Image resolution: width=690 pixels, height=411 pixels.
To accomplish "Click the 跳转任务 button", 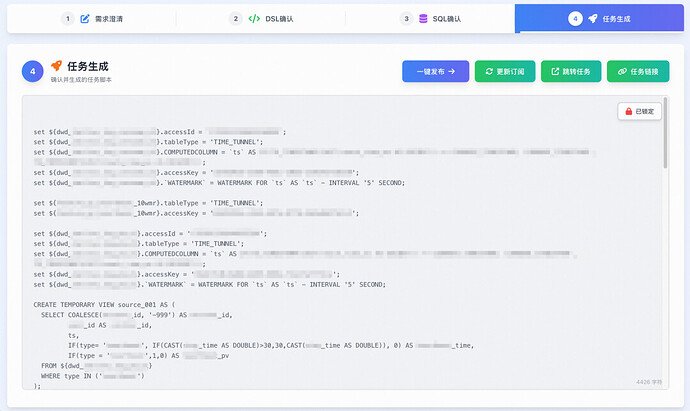I will click(x=571, y=71).
